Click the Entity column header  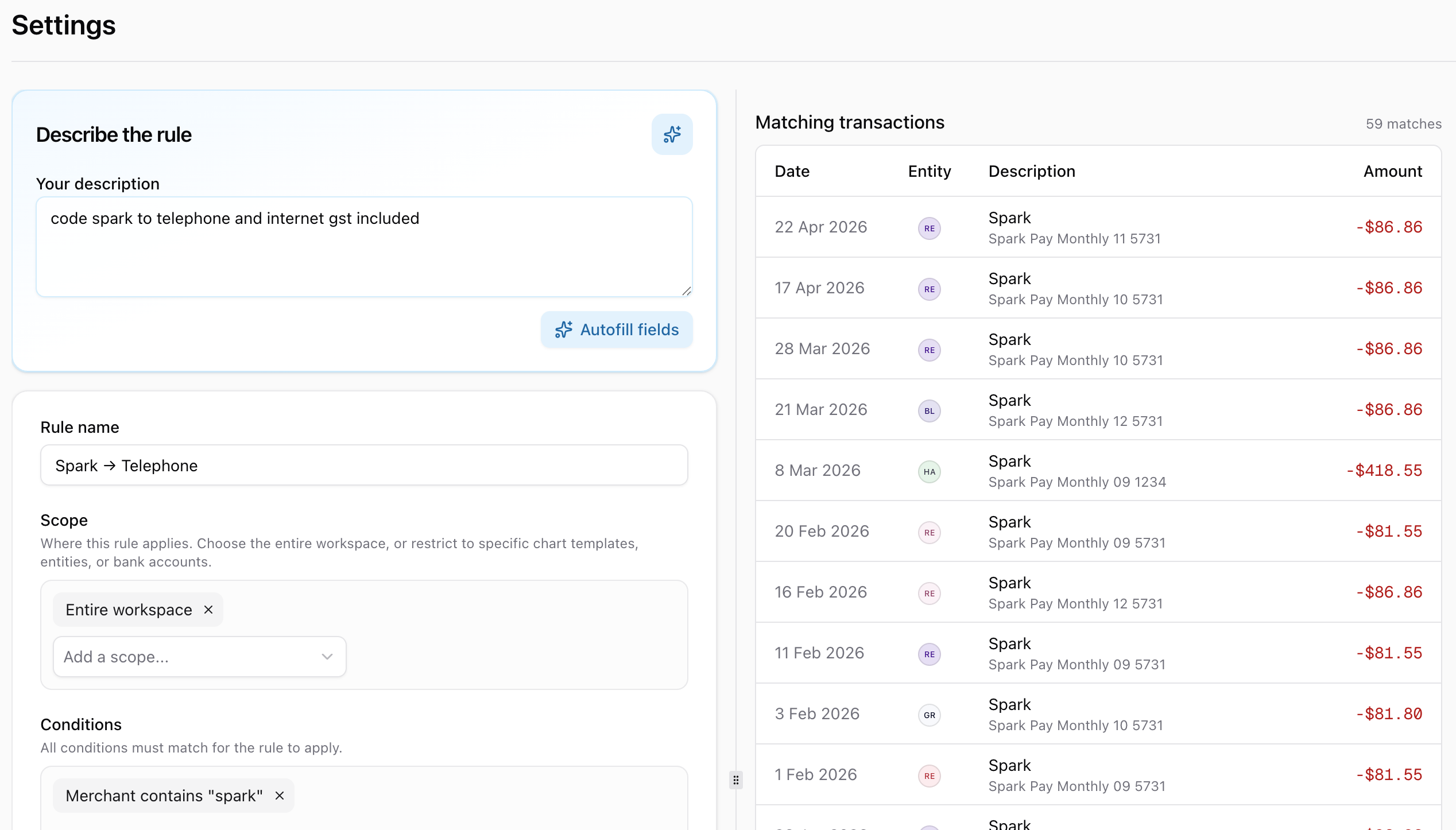click(929, 171)
